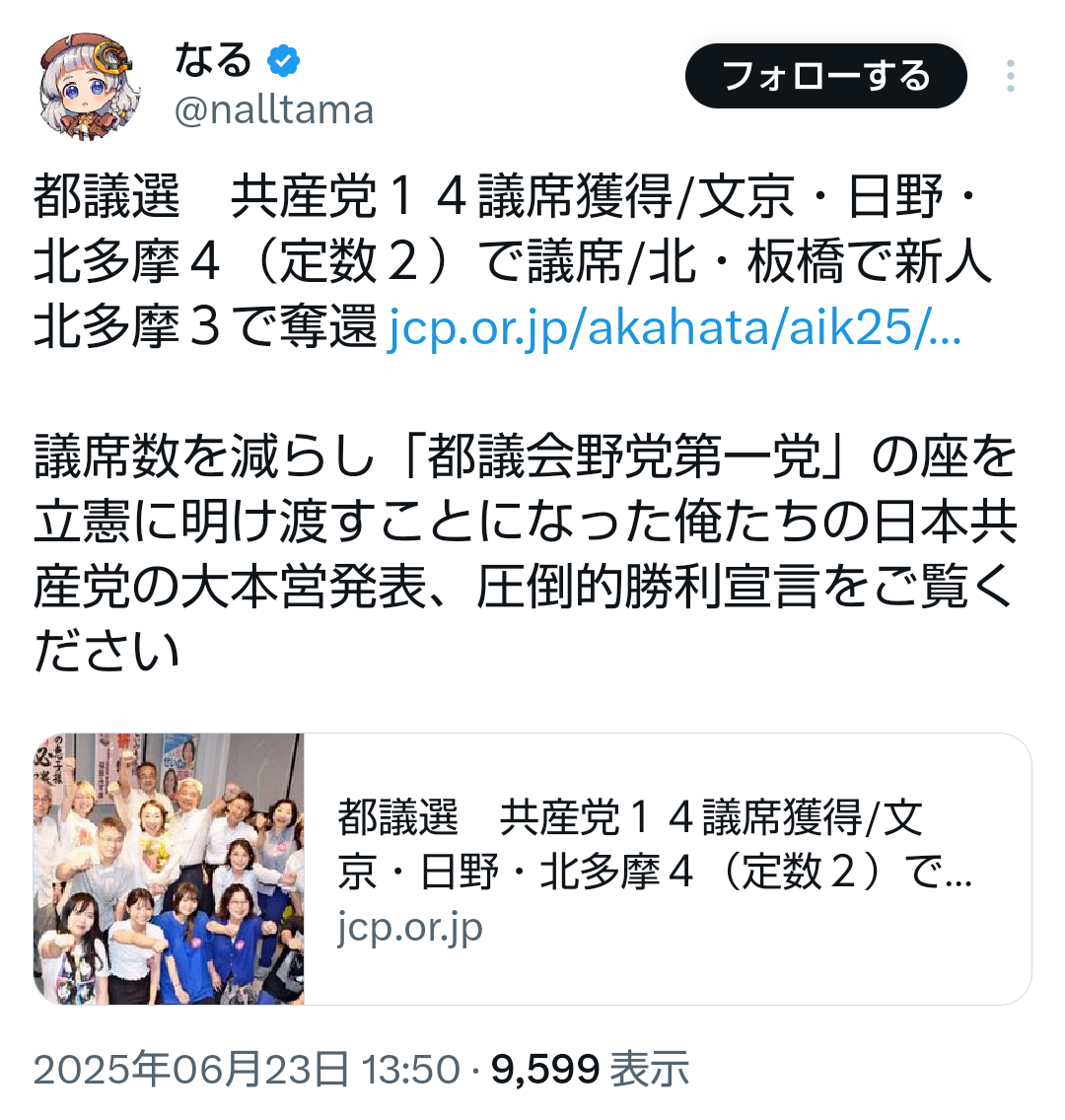This screenshot has width=1065, height=1120.
Task: Open the @nalltama handle link
Action: (274, 110)
